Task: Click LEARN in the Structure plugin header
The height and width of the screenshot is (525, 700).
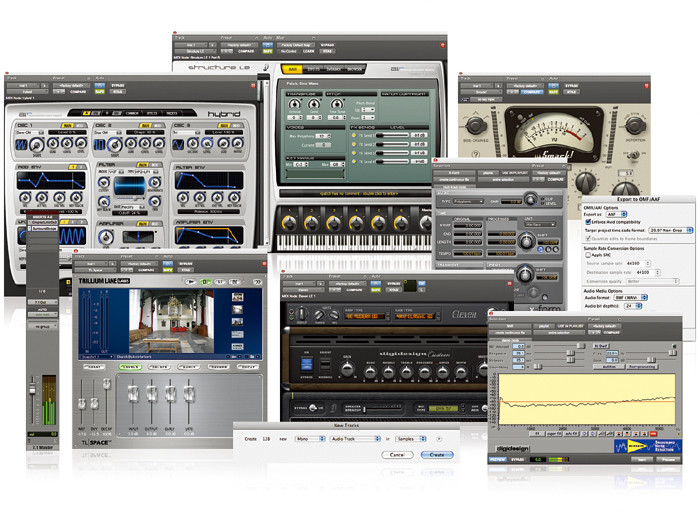Action: tap(309, 51)
